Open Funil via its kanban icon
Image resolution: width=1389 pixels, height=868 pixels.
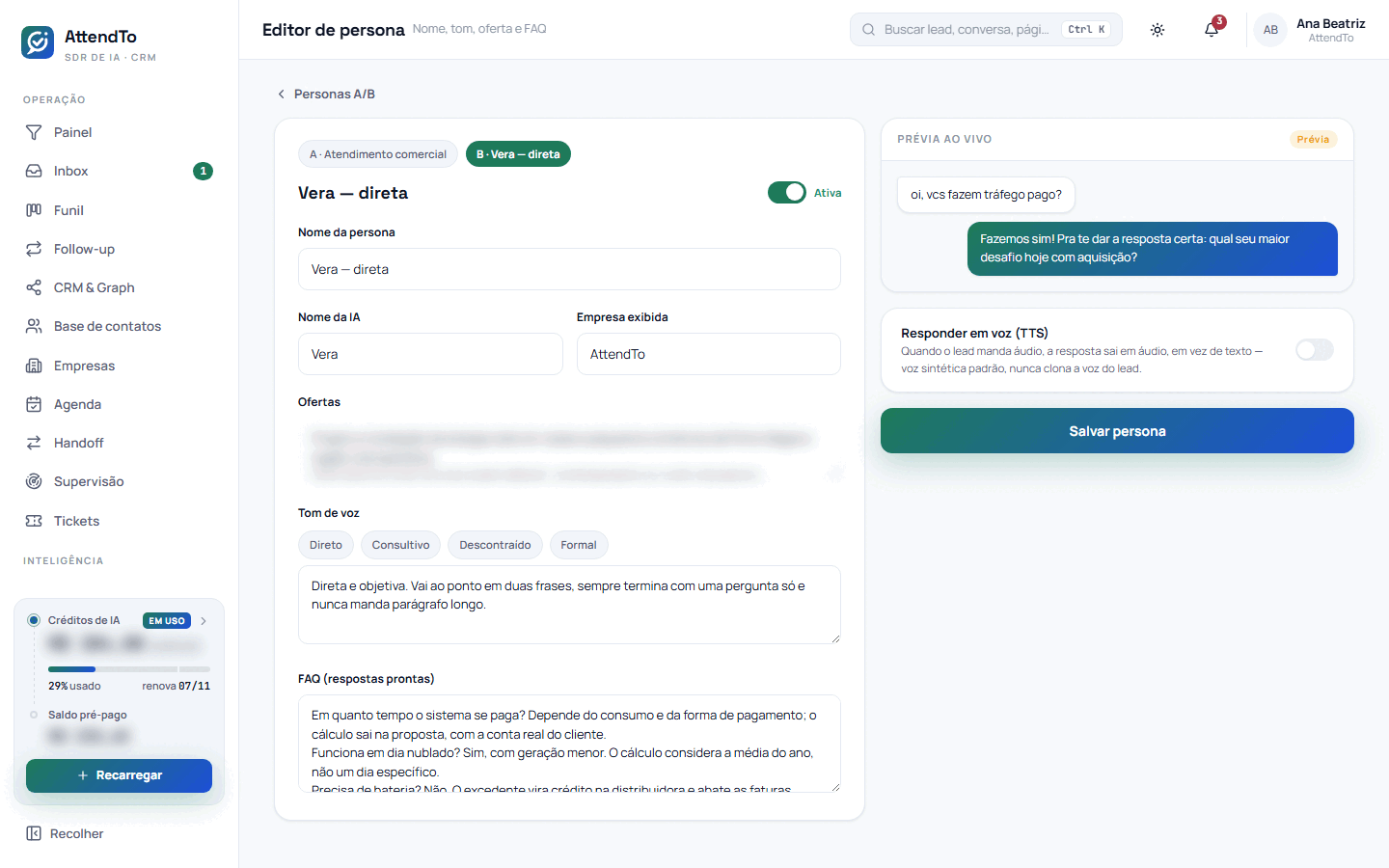pyautogui.click(x=34, y=210)
